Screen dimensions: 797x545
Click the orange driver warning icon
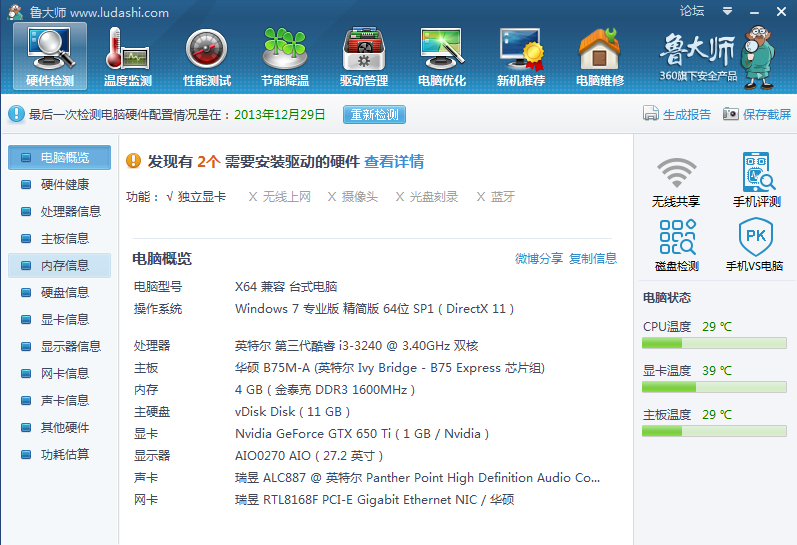[133, 161]
